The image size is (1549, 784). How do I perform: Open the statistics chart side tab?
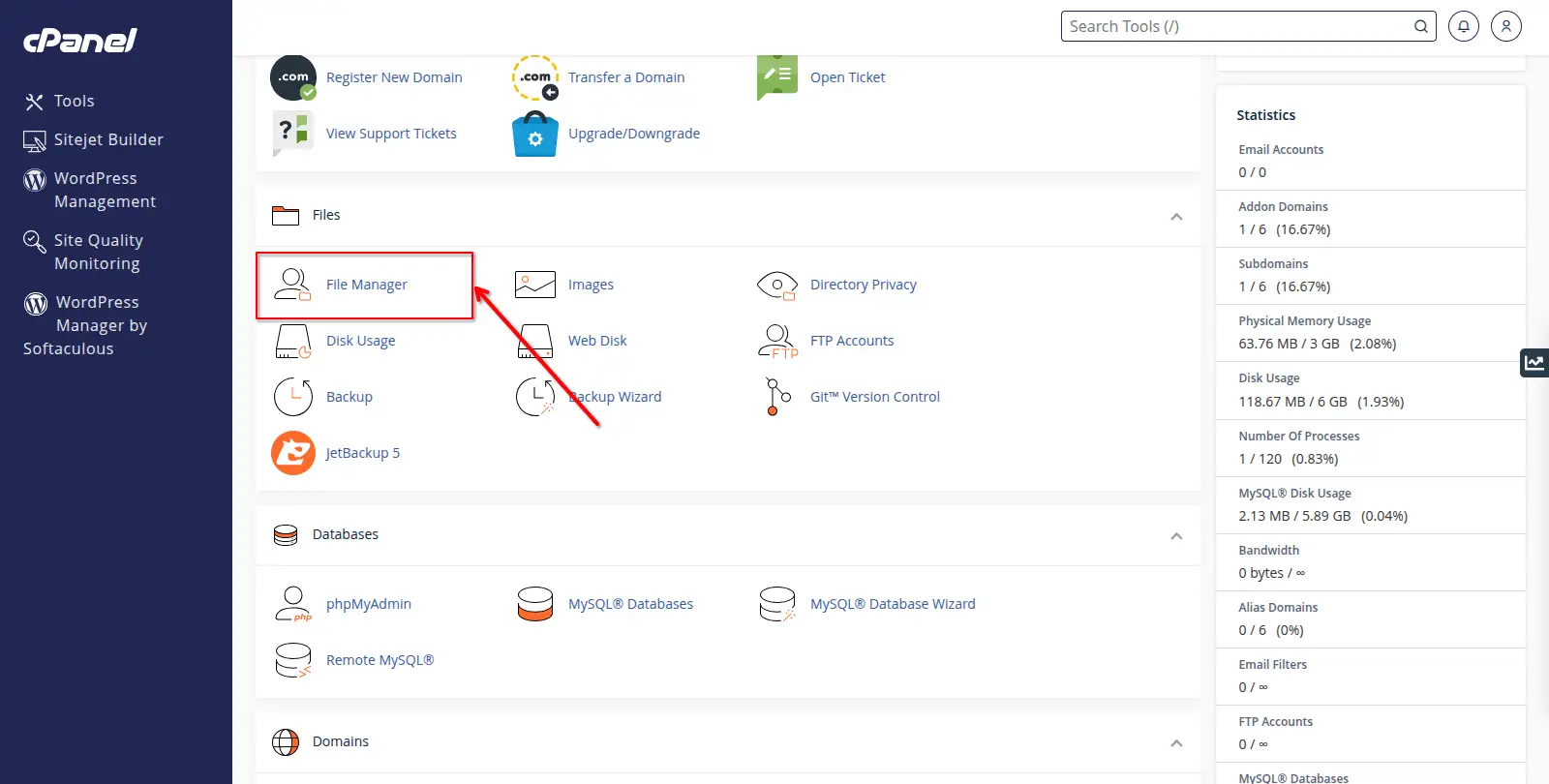1534,363
